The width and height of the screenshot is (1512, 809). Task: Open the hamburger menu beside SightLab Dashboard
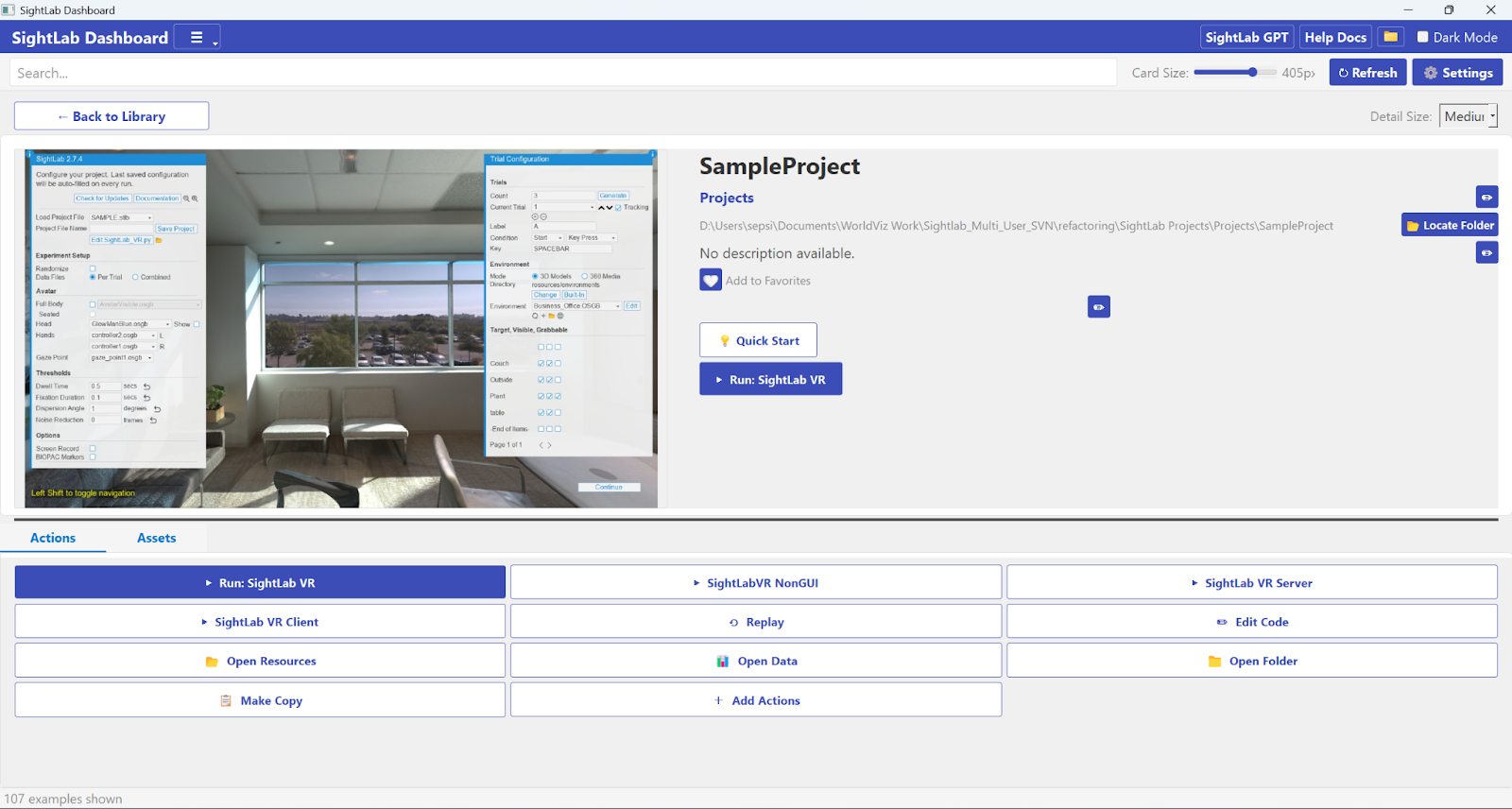click(197, 38)
